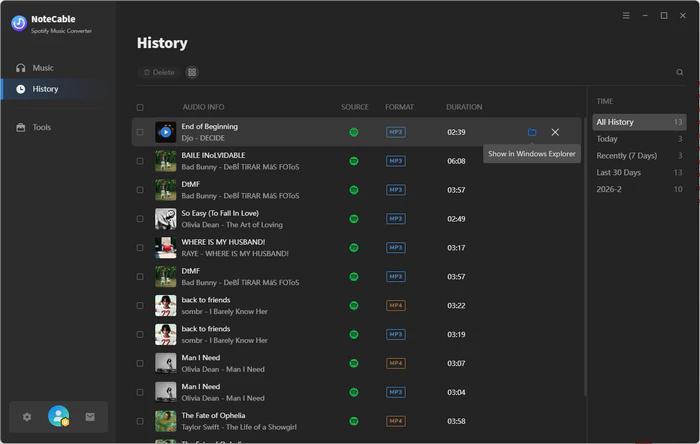700x444 pixels.
Task: Click 'Olivia Dean - The Art of Loving' text
Action: (232, 225)
